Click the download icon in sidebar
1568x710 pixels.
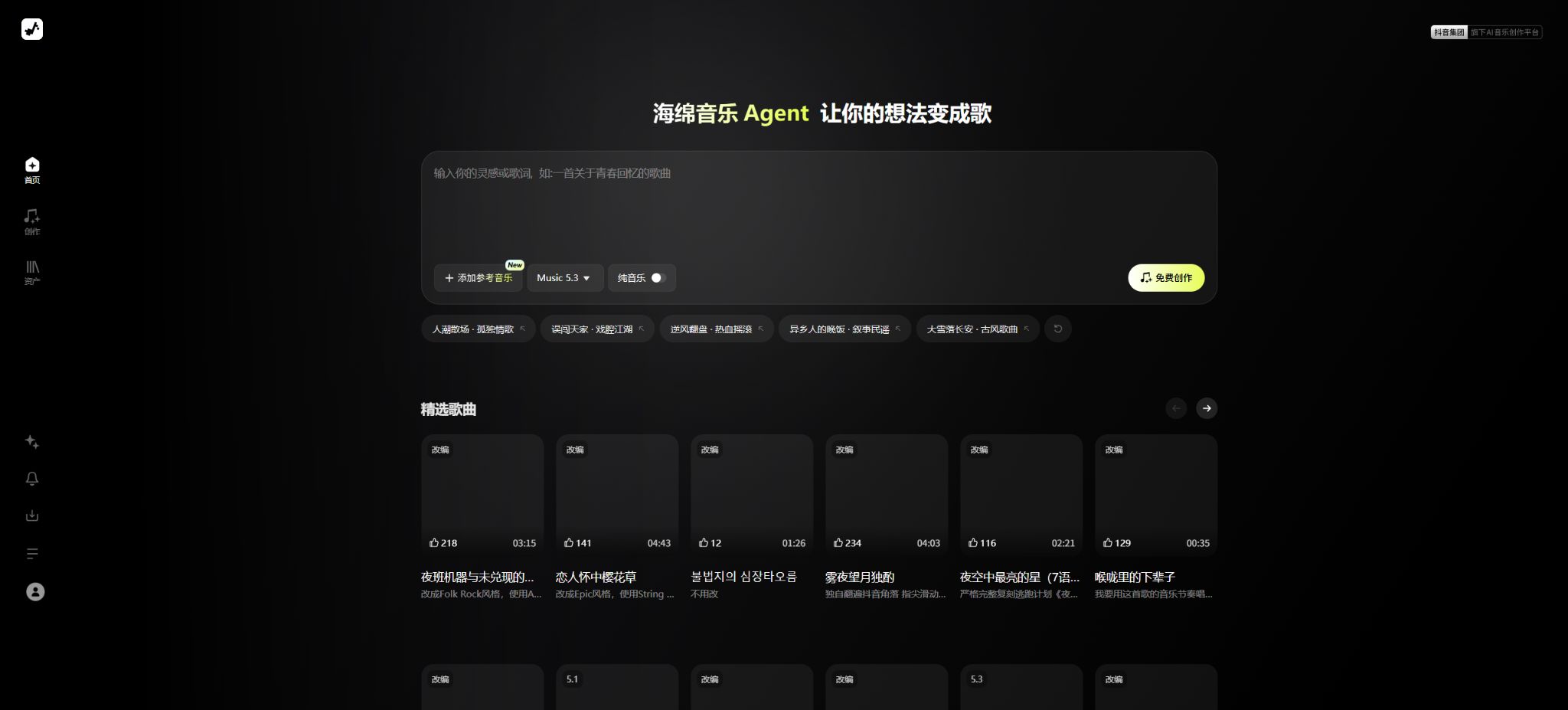[x=32, y=515]
